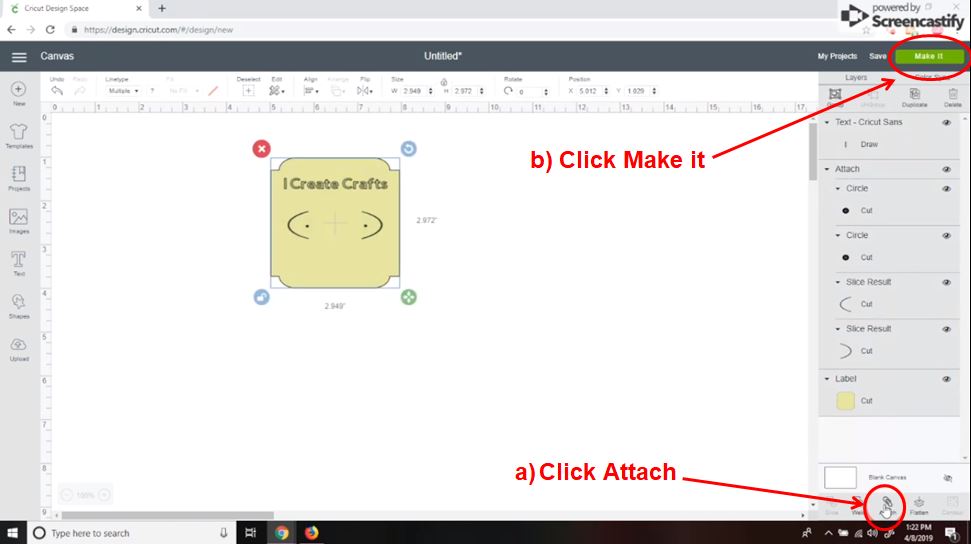Viewport: 971px width, 544px height.
Task: Open a new browser tab
Action: point(162,9)
